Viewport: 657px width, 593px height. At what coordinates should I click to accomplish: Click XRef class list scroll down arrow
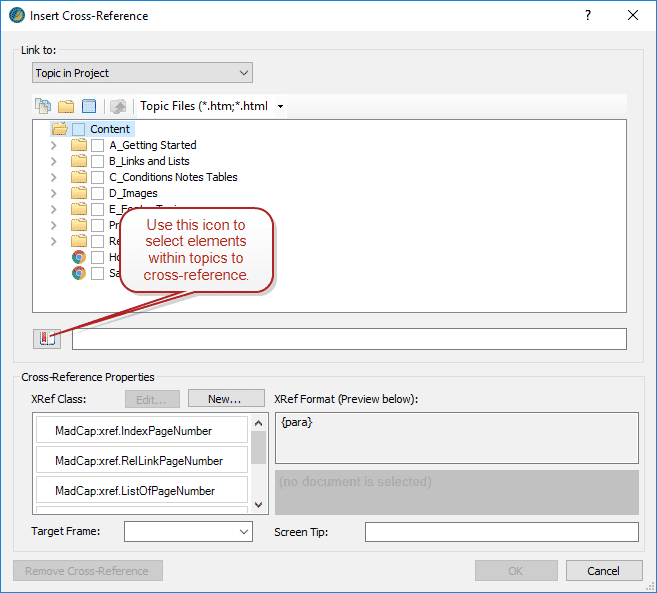coord(259,505)
